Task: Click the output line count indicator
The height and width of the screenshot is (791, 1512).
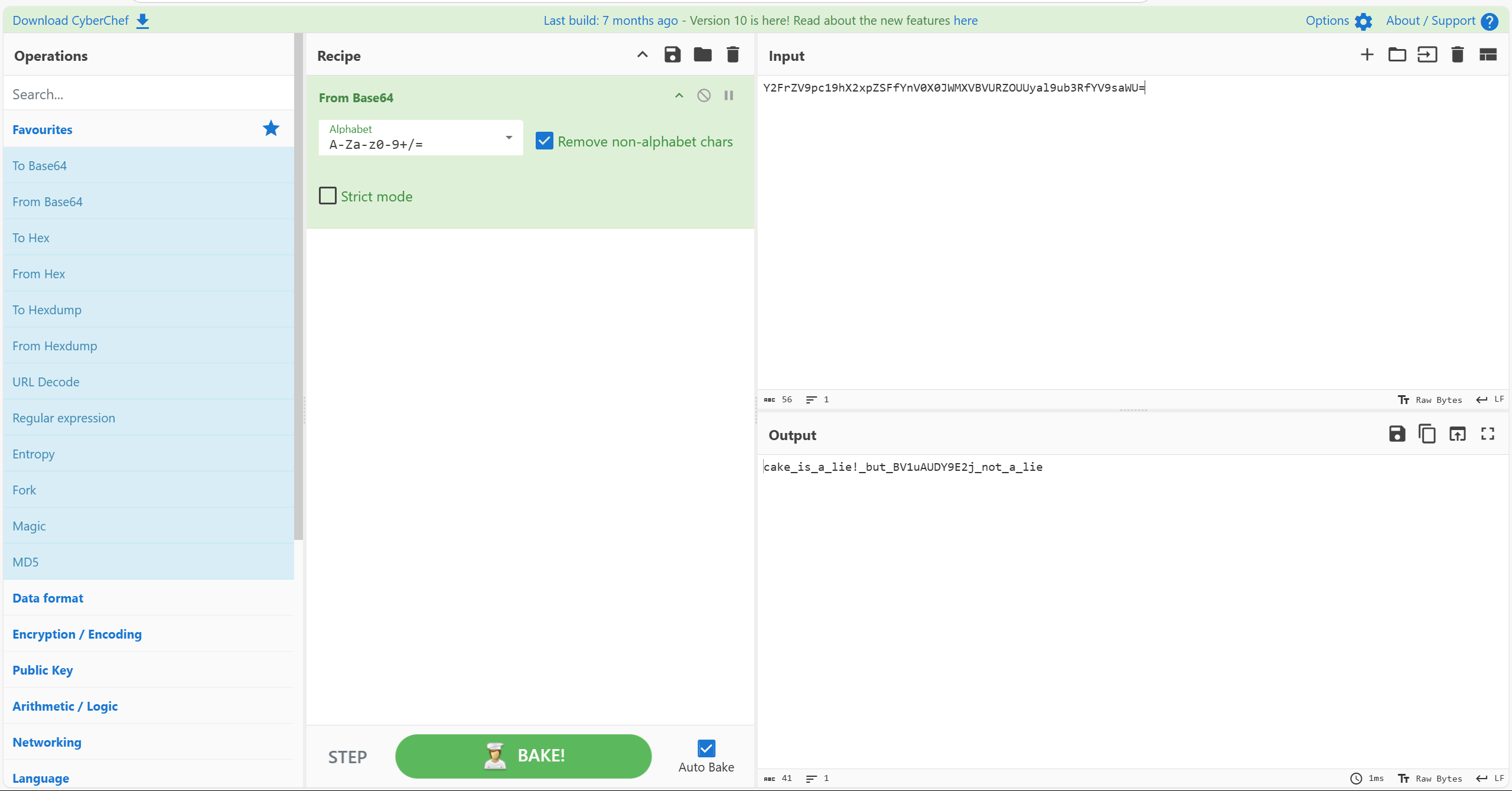Action: (x=817, y=779)
